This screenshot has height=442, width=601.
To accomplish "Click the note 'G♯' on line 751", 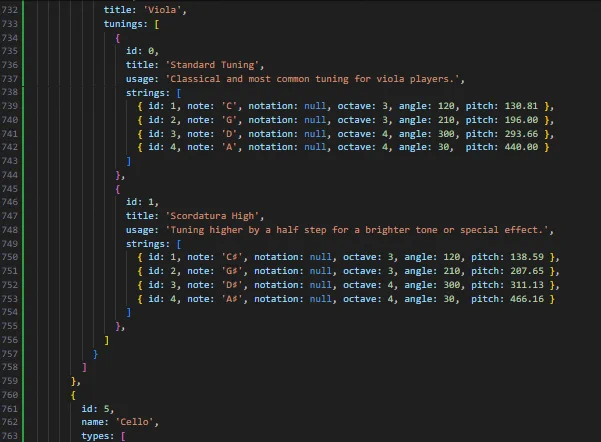I will click(232, 271).
